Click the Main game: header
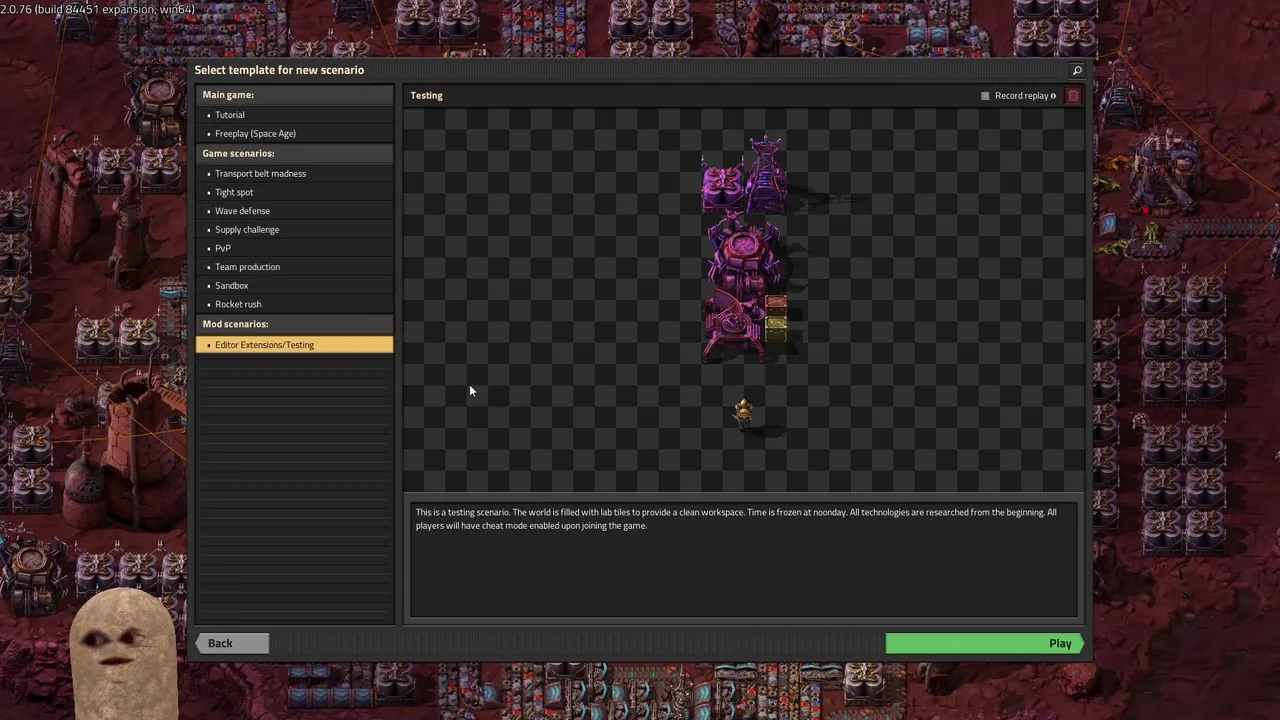Image resolution: width=1280 pixels, height=720 pixels. tap(295, 95)
